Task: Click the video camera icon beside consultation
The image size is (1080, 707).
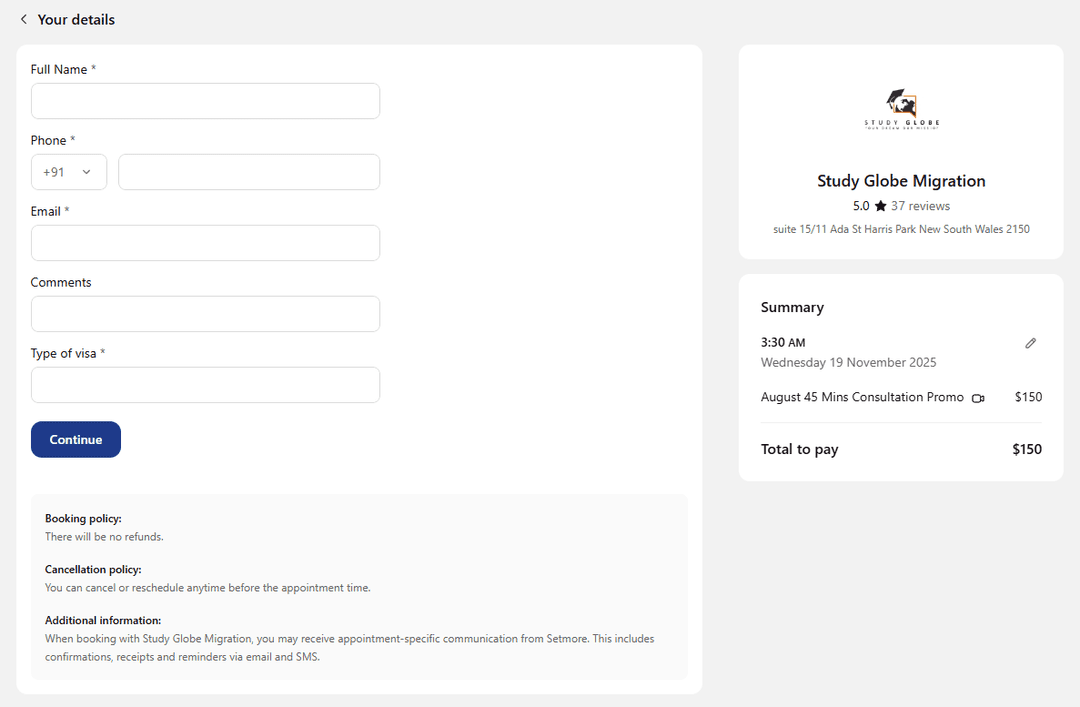Action: point(978,398)
